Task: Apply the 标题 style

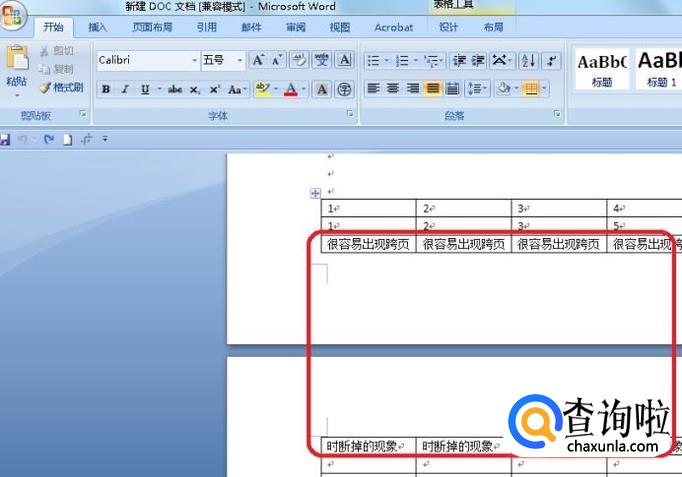Action: coord(602,69)
